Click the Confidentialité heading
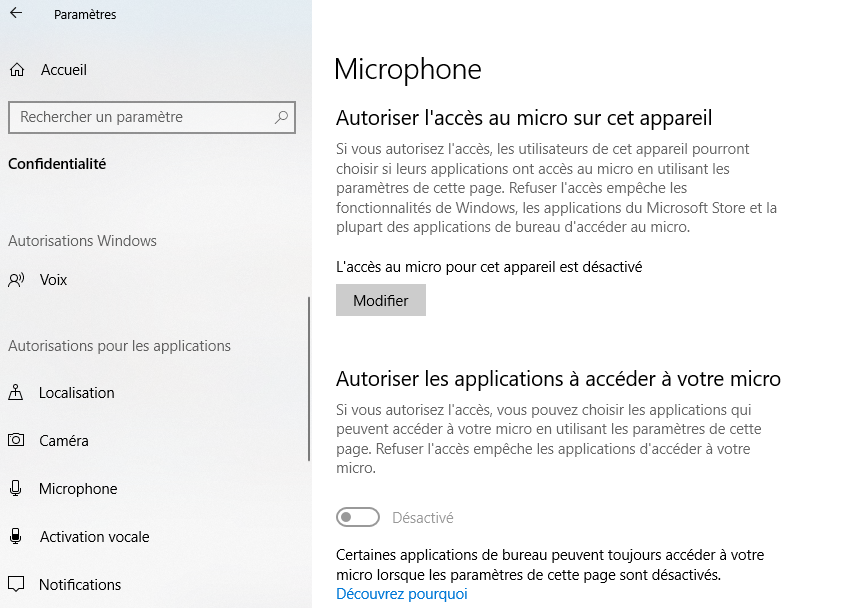Screen dimensions: 846x608 (57, 164)
